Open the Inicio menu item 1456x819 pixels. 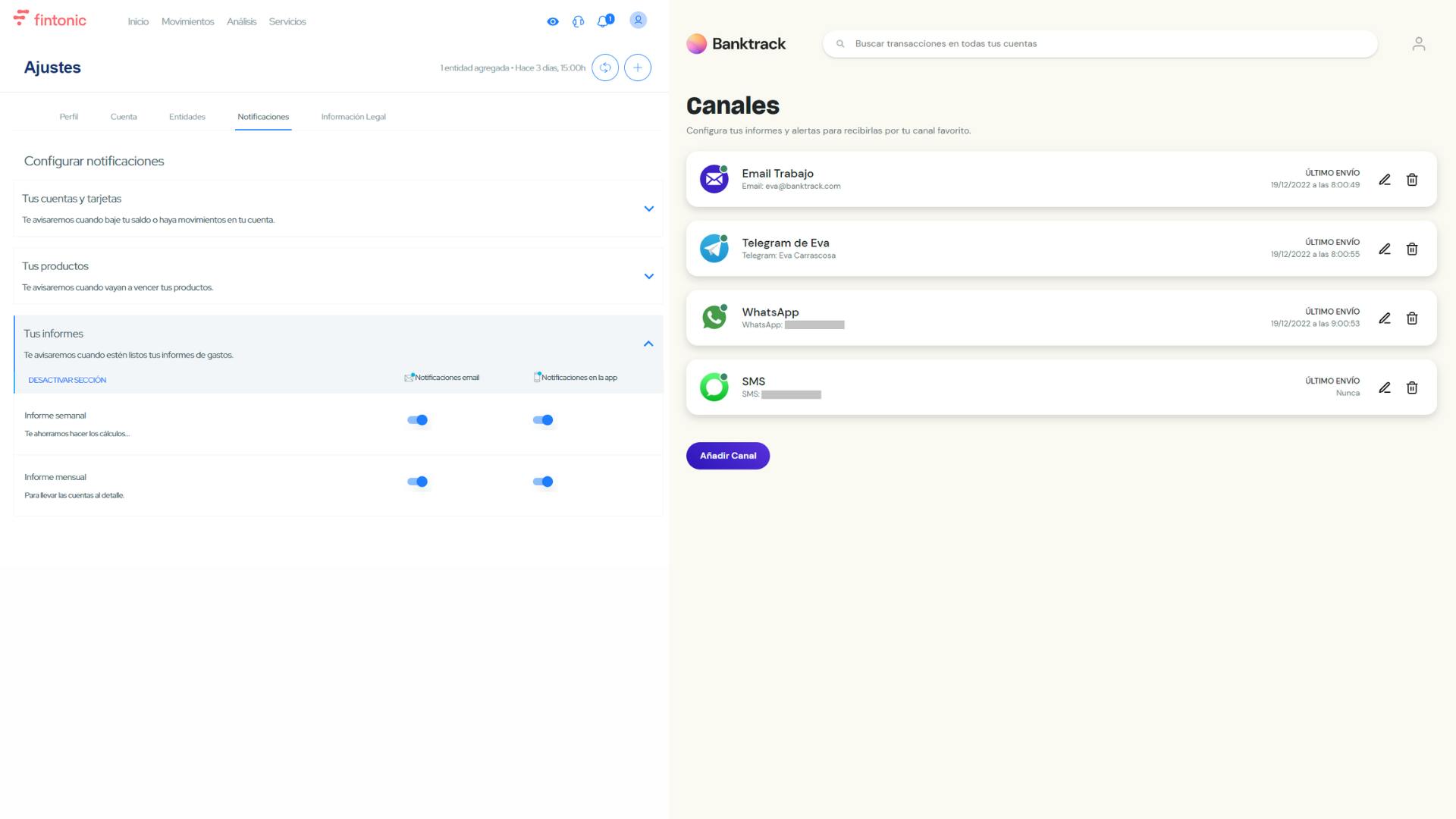click(138, 21)
